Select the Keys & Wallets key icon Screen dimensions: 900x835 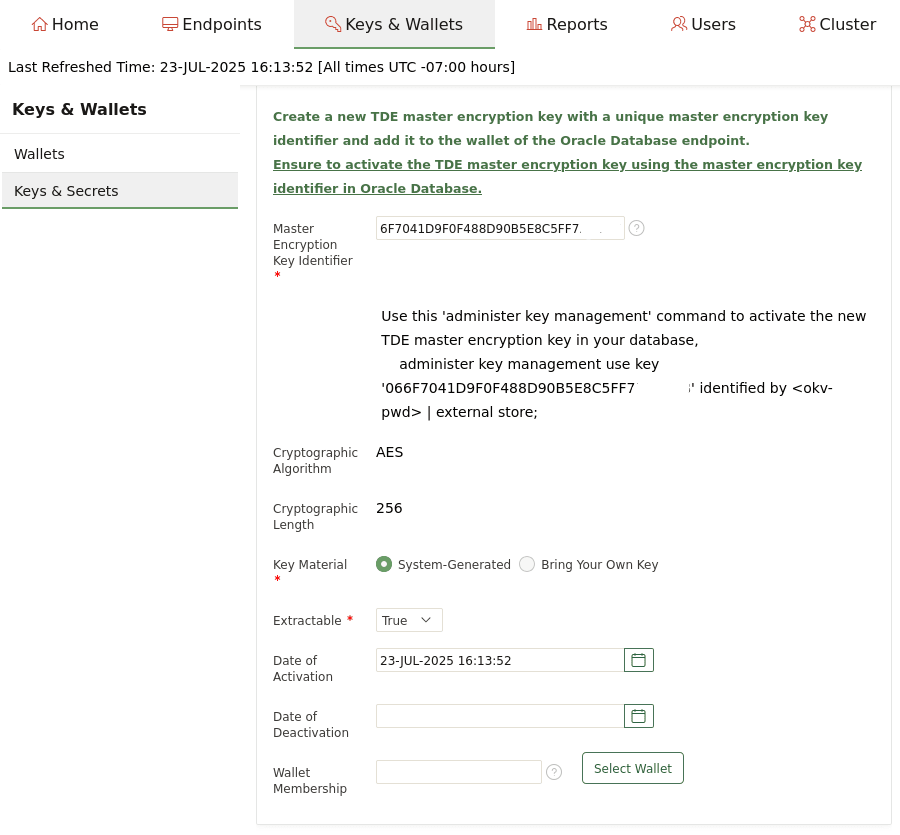coord(333,24)
